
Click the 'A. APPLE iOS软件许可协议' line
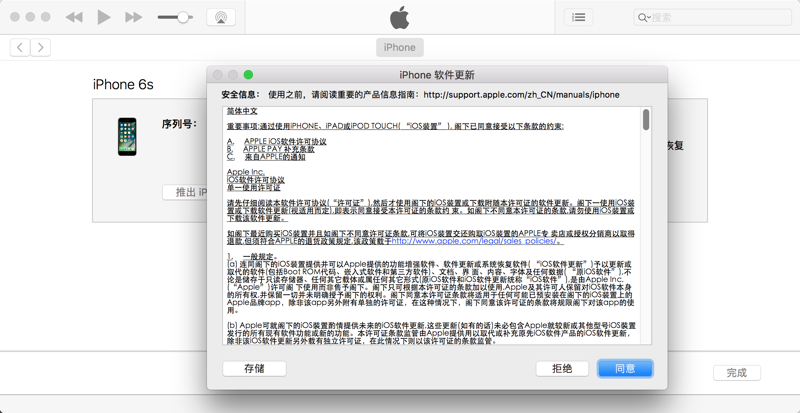coord(277,141)
